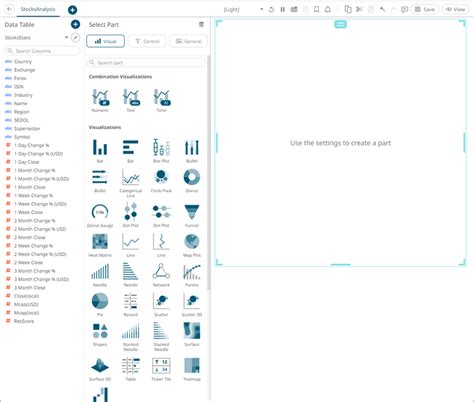This screenshot has height=402, width=474.
Task: Switch to the Control part tab
Action: click(x=147, y=41)
